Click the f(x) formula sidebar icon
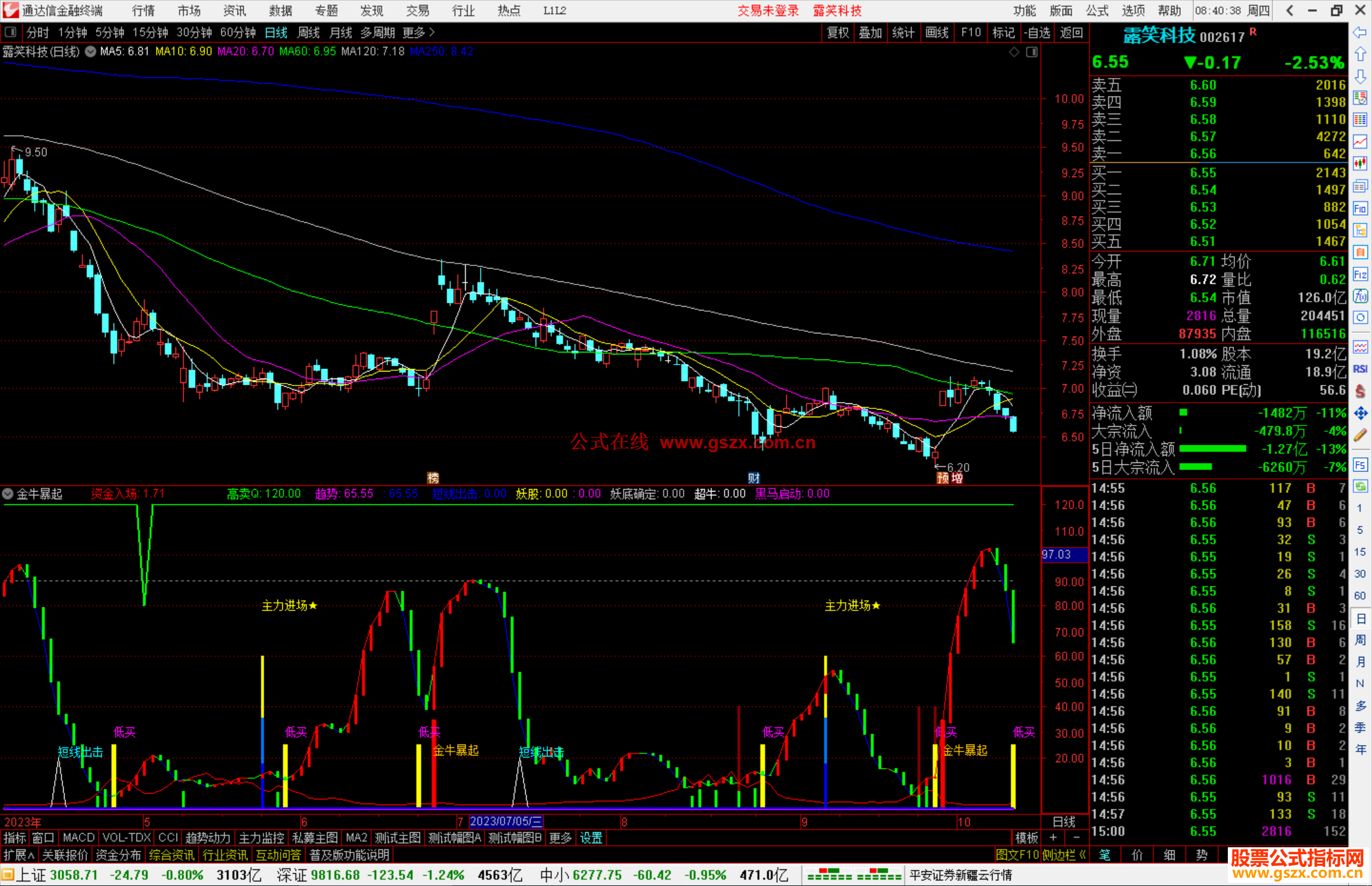 point(1360,297)
